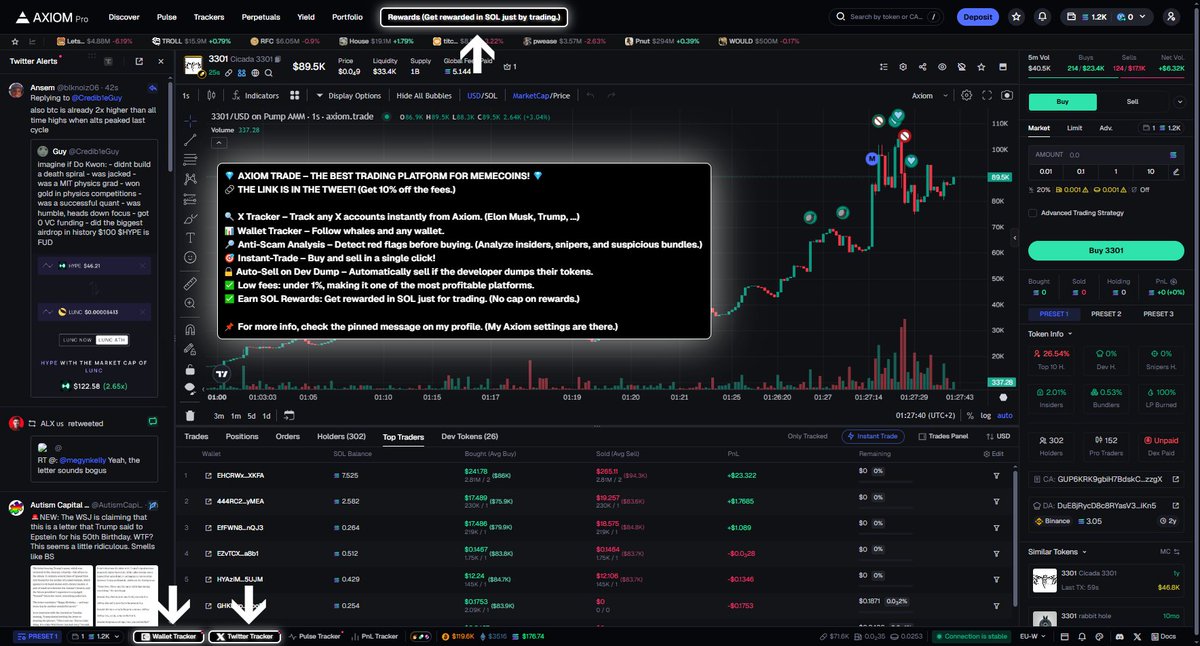The image size is (1200, 646).
Task: Click Buy 3301 button
Action: pos(1105,250)
